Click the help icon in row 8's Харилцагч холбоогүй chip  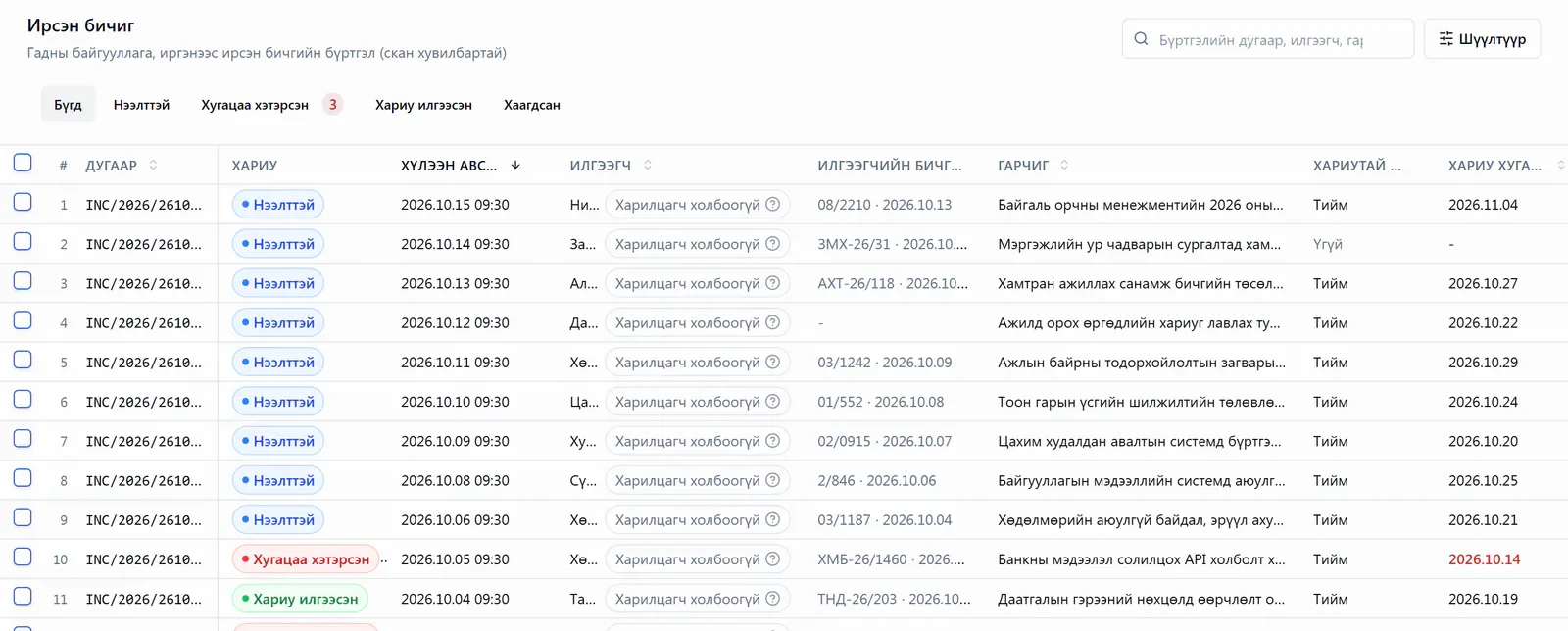click(x=773, y=480)
